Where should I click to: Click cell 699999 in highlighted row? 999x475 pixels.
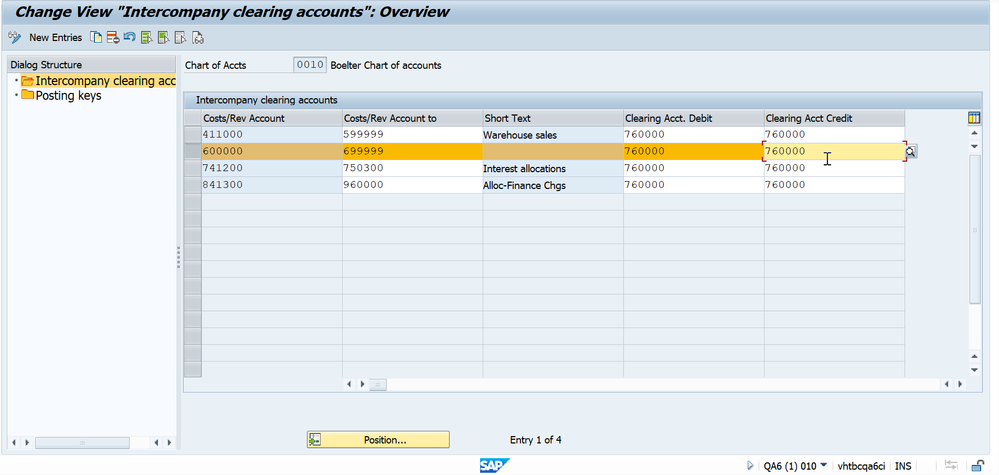pyautogui.click(x=412, y=152)
